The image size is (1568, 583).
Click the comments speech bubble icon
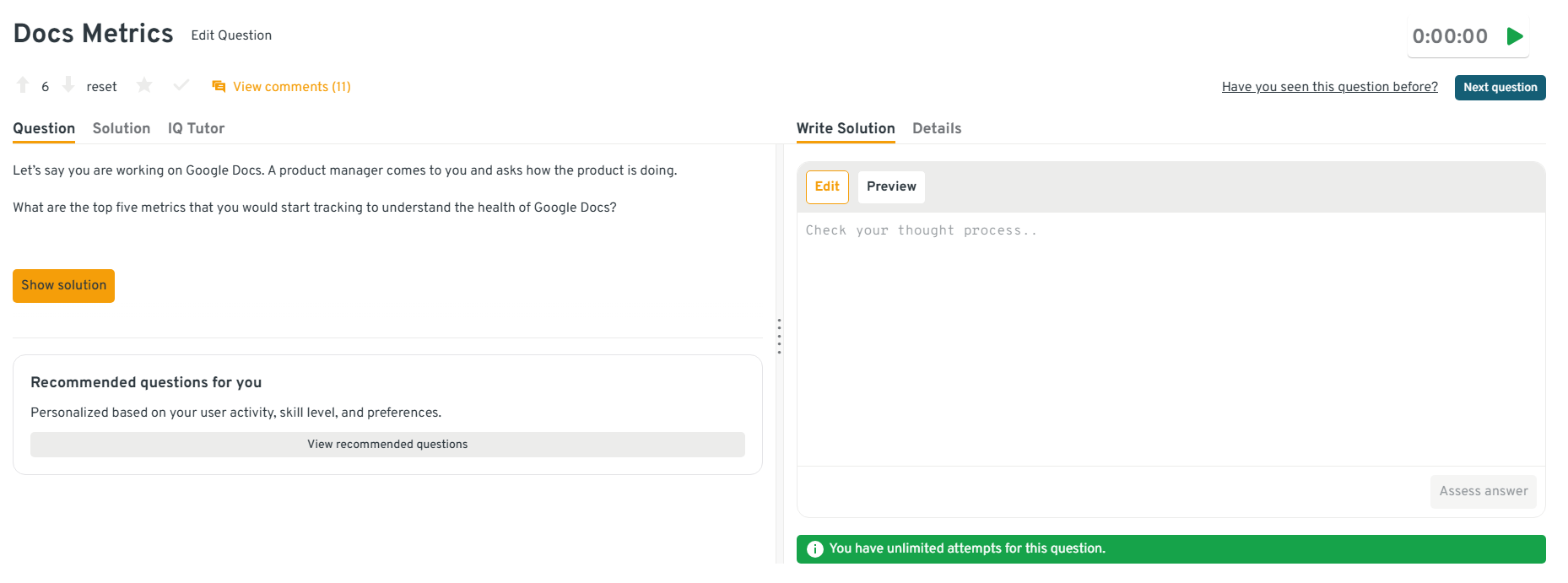[x=219, y=86]
